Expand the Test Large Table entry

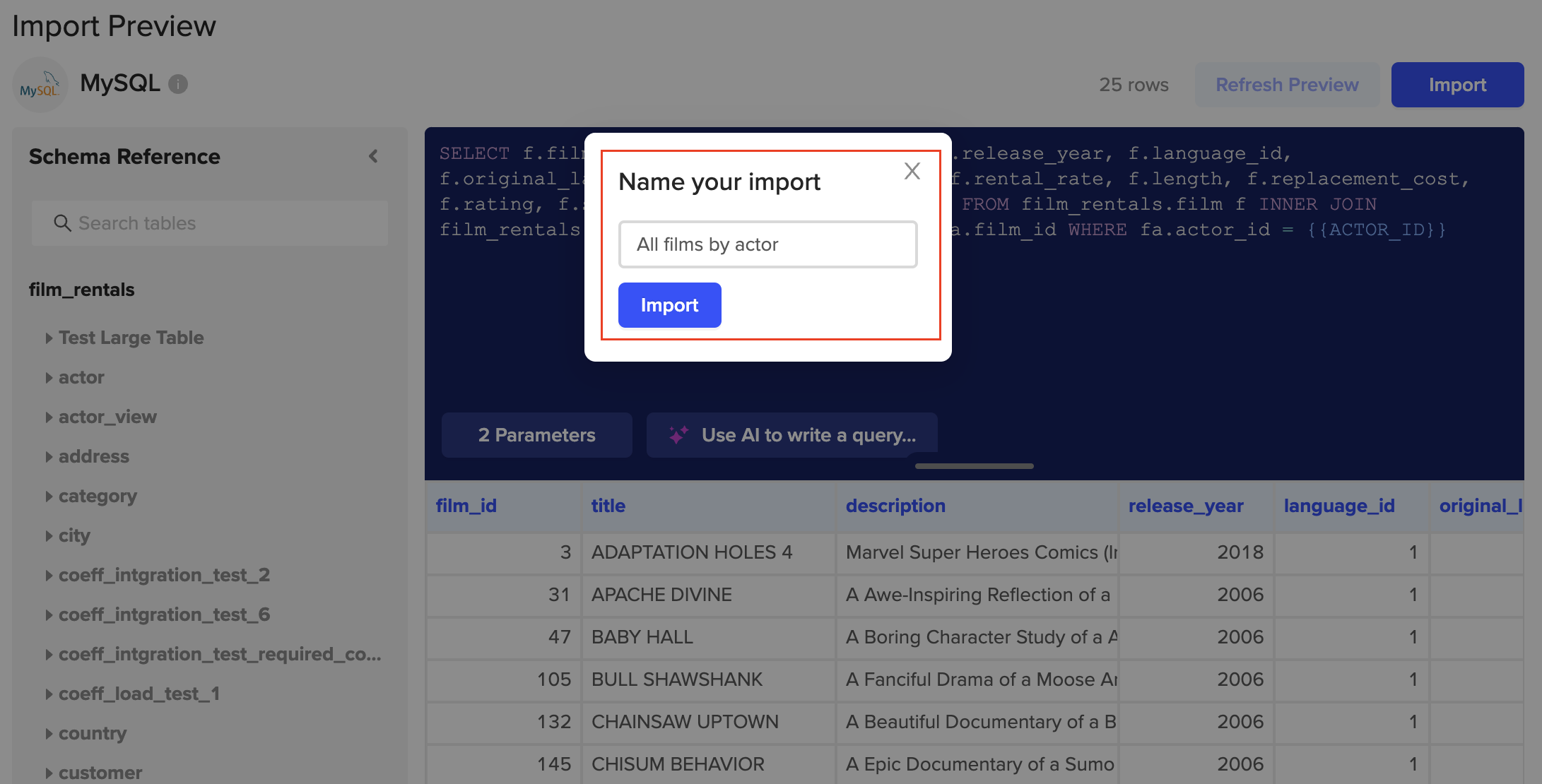(x=49, y=338)
